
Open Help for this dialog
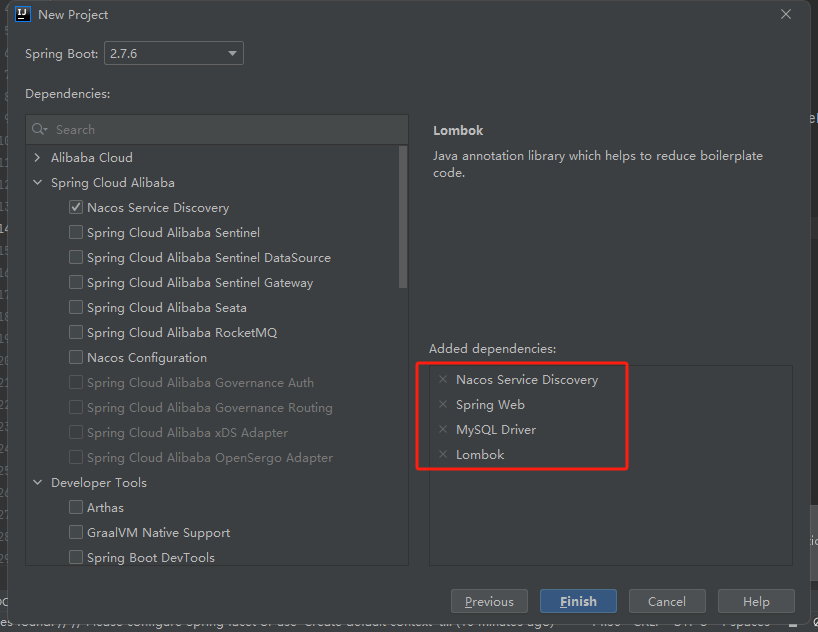(x=756, y=601)
